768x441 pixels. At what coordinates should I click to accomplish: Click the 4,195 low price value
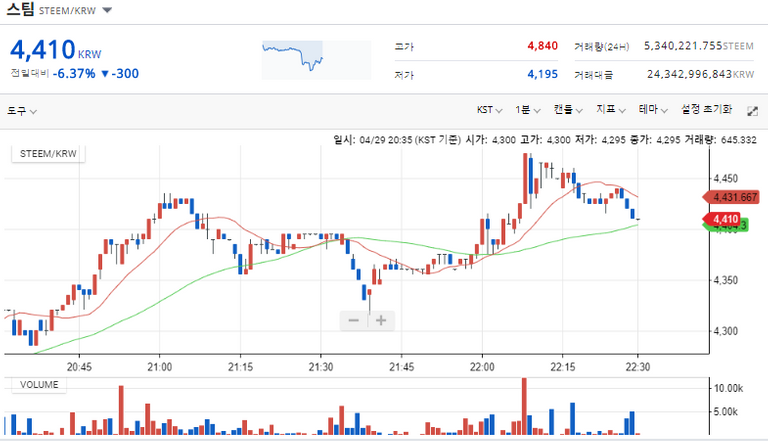[x=543, y=74]
